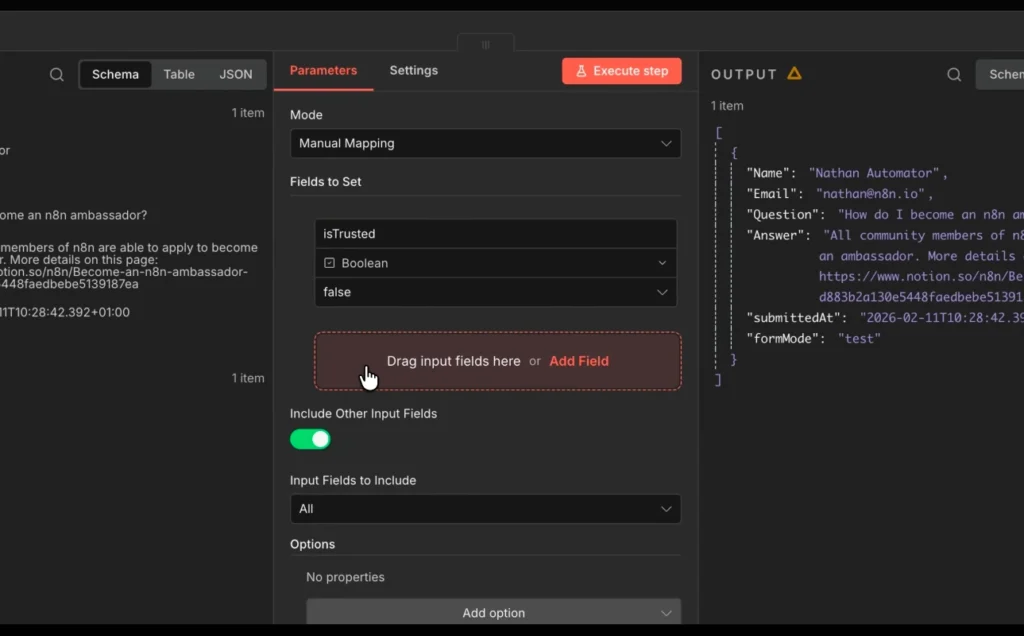Click the Add Field link
This screenshot has height=636, width=1024.
578,360
